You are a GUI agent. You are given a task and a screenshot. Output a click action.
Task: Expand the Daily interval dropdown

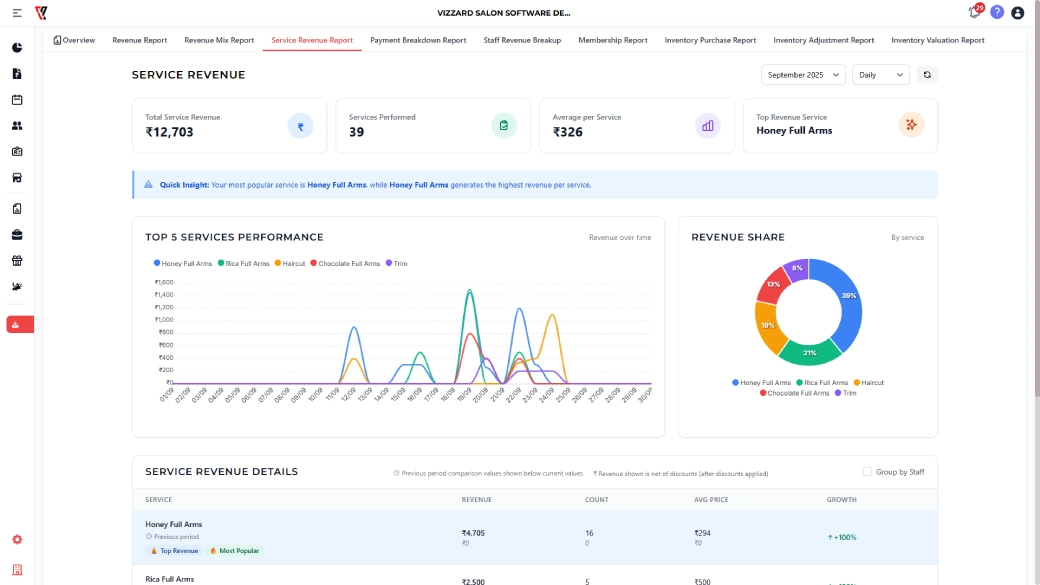point(880,75)
